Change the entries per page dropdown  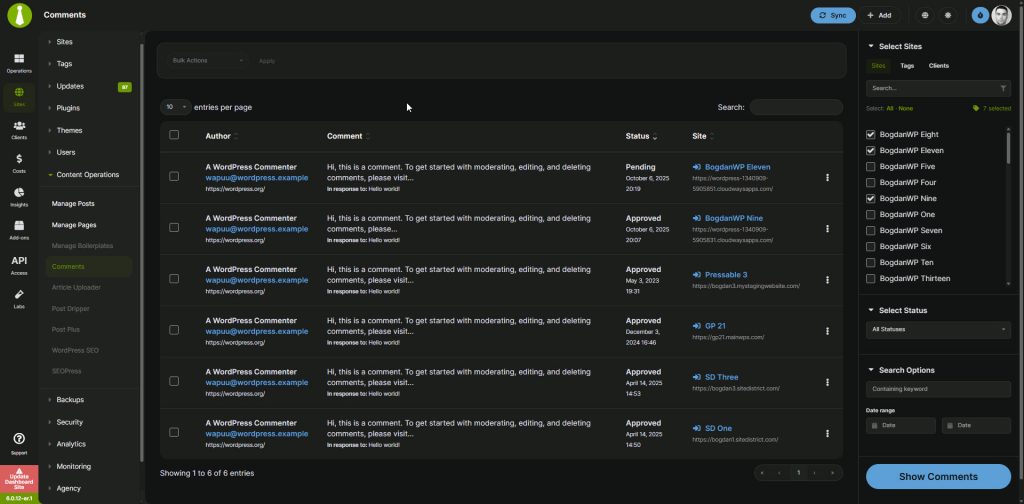tap(176, 107)
